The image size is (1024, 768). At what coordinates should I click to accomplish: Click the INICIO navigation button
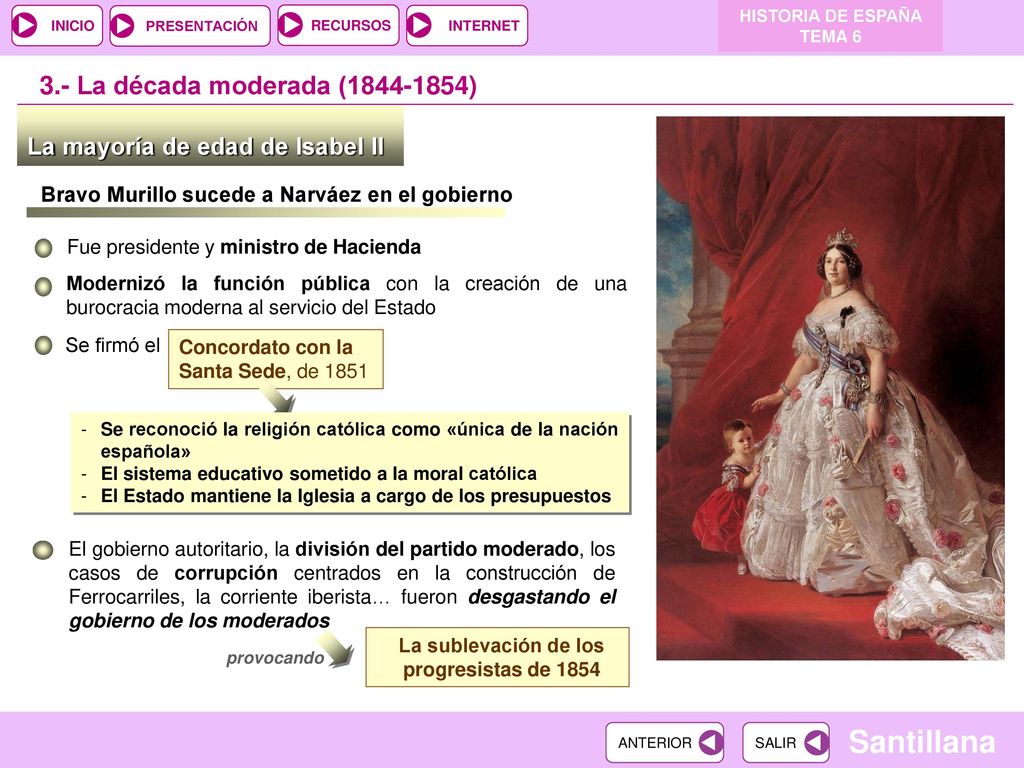[x=57, y=25]
